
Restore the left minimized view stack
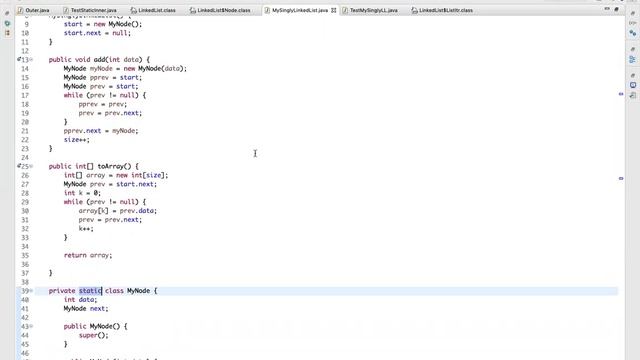coord(7,13)
